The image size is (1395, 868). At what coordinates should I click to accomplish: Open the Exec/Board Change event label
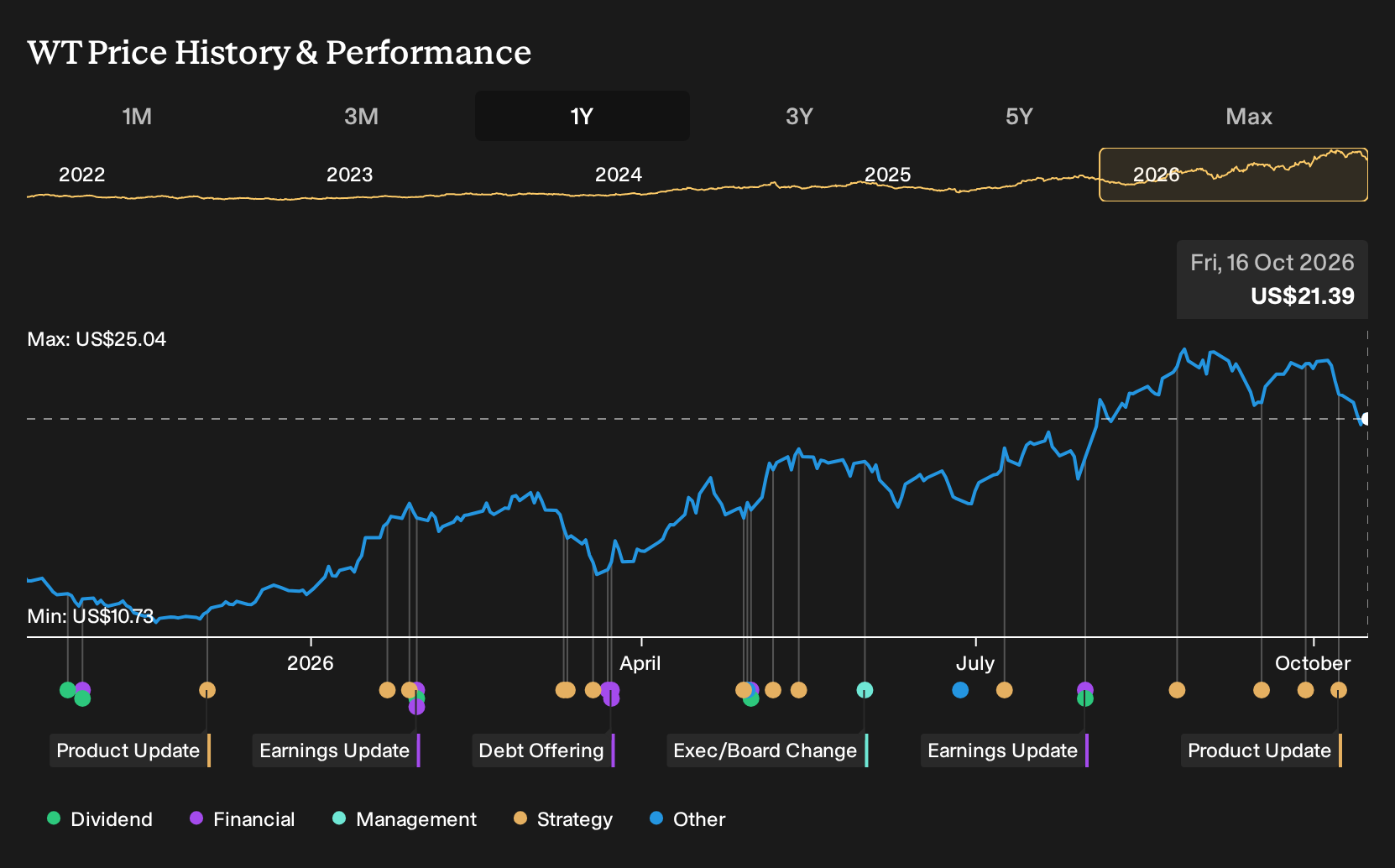tap(767, 750)
